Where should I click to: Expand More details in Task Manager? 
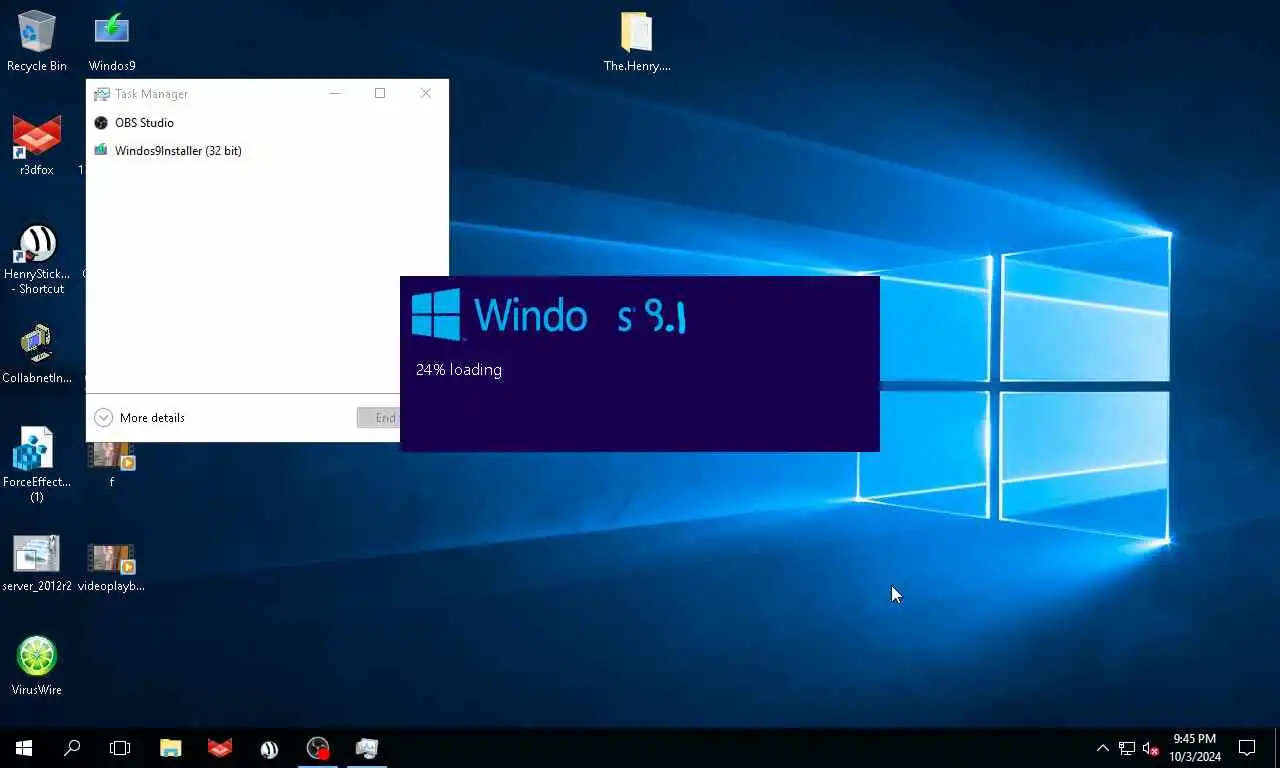pos(139,418)
